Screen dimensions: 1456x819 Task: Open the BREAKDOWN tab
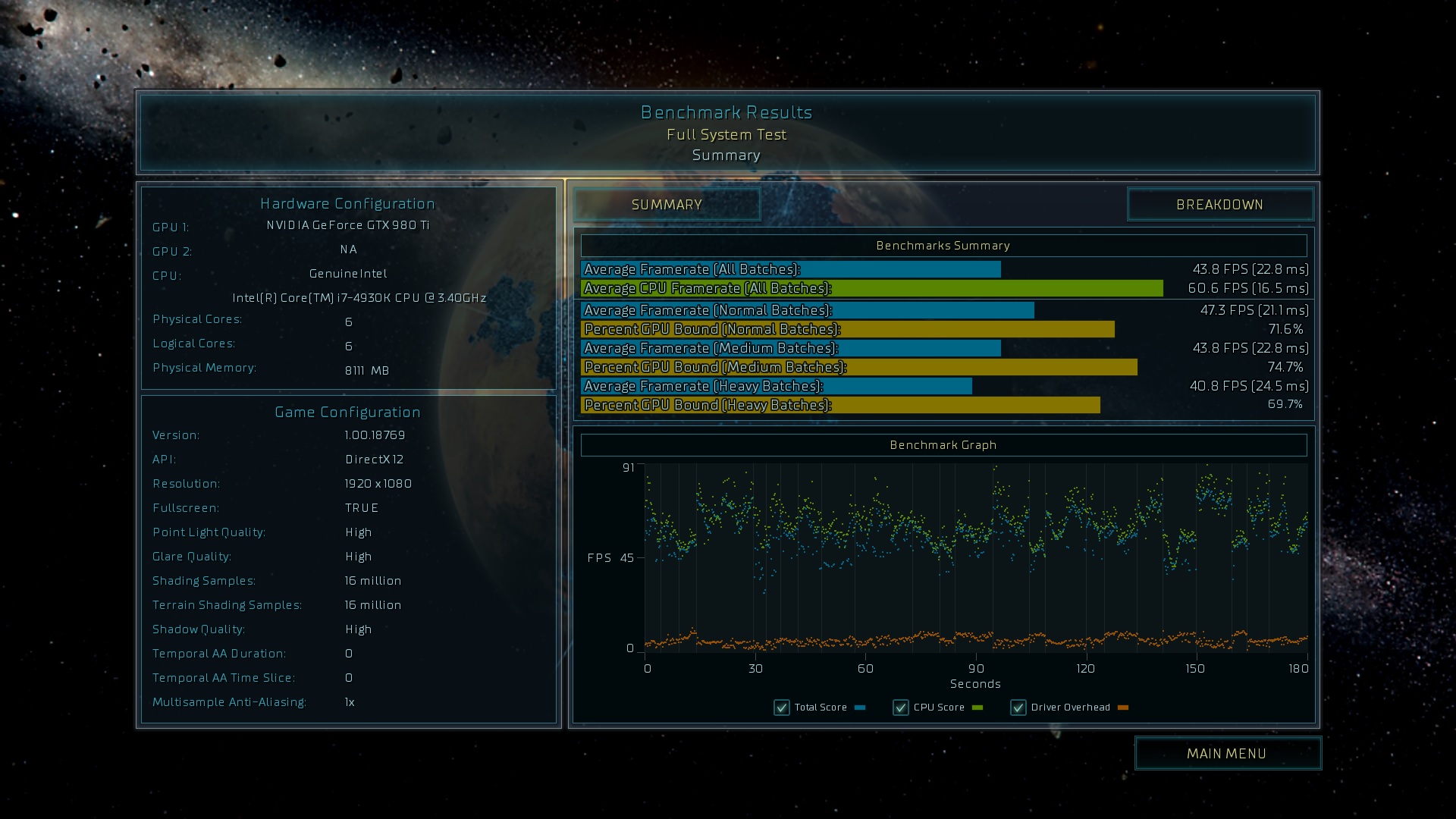point(1219,205)
